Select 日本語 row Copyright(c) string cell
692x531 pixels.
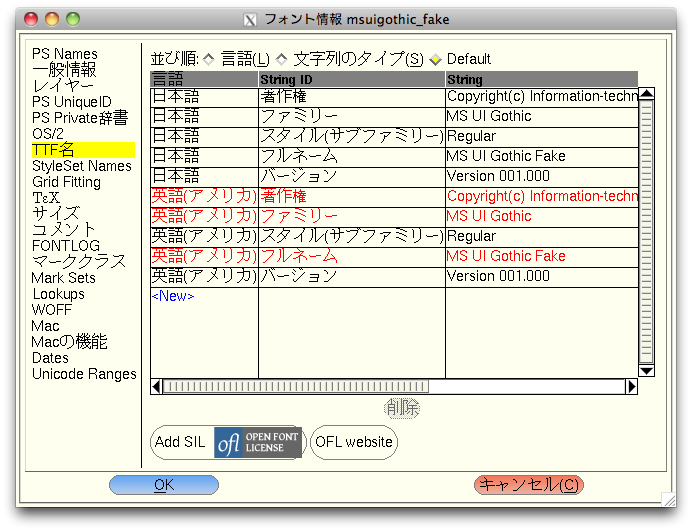tap(542, 97)
